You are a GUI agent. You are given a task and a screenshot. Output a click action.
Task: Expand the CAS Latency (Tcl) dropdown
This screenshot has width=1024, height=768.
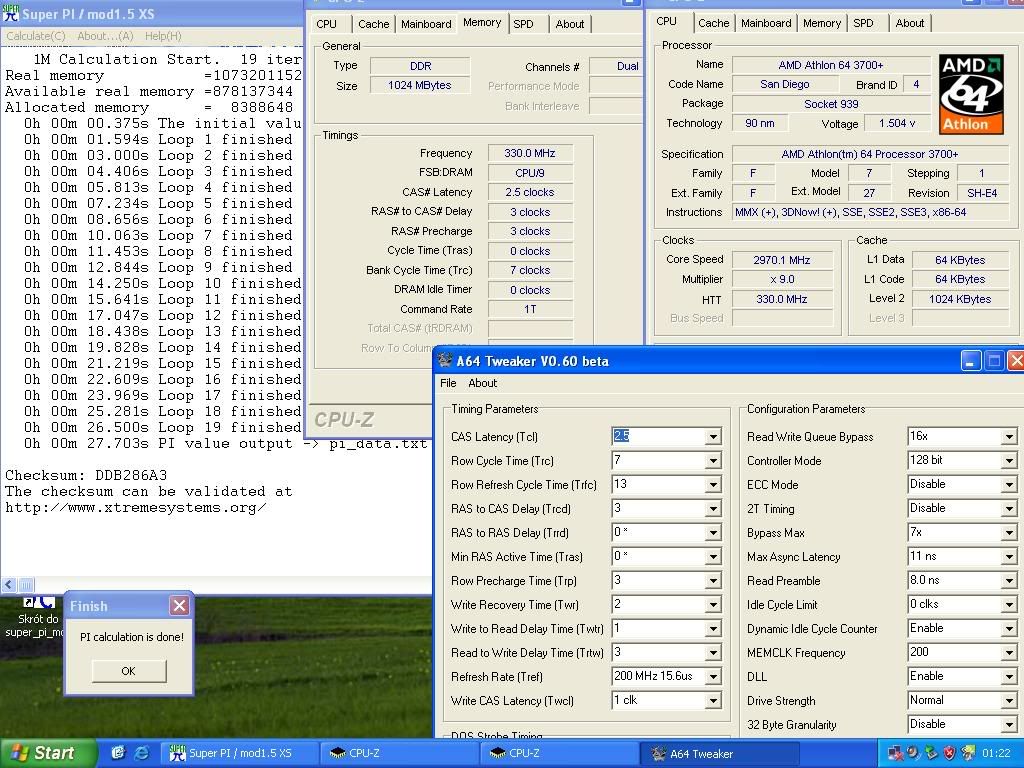713,436
